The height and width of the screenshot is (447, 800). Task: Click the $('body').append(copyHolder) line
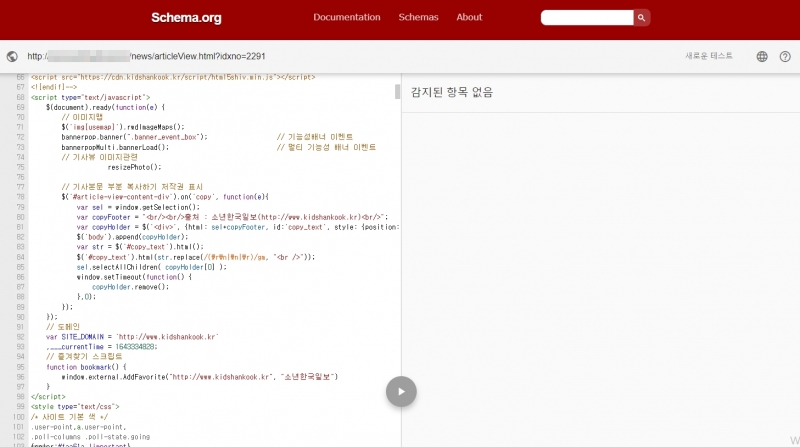coord(132,237)
